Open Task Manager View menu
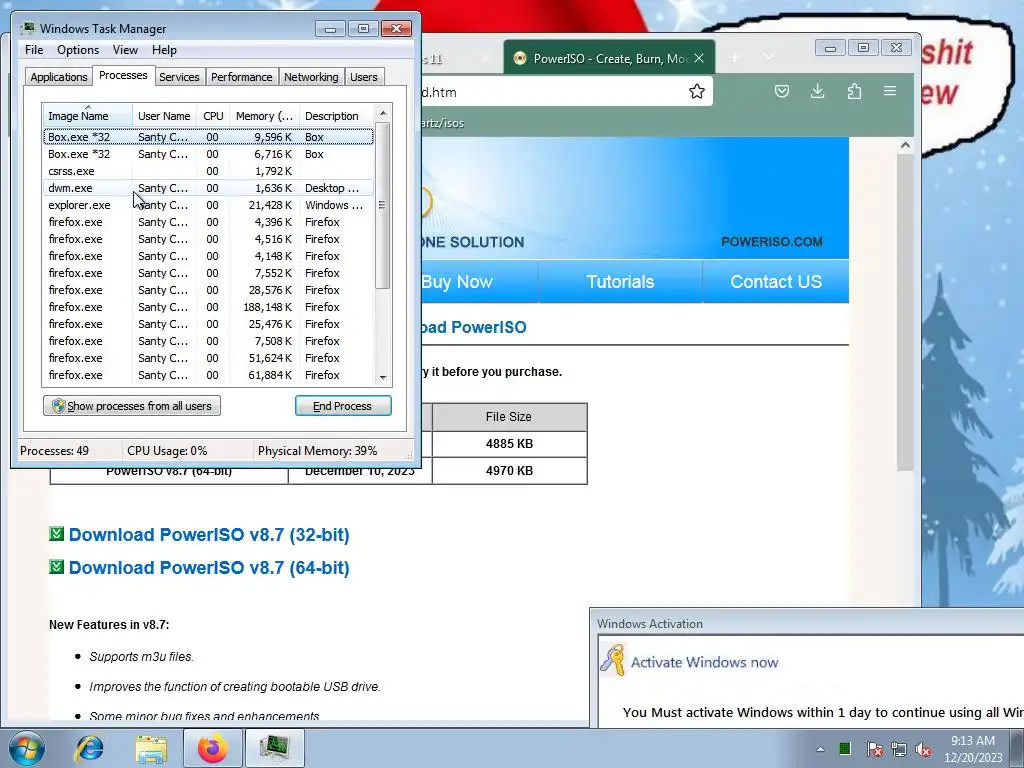 pos(125,50)
